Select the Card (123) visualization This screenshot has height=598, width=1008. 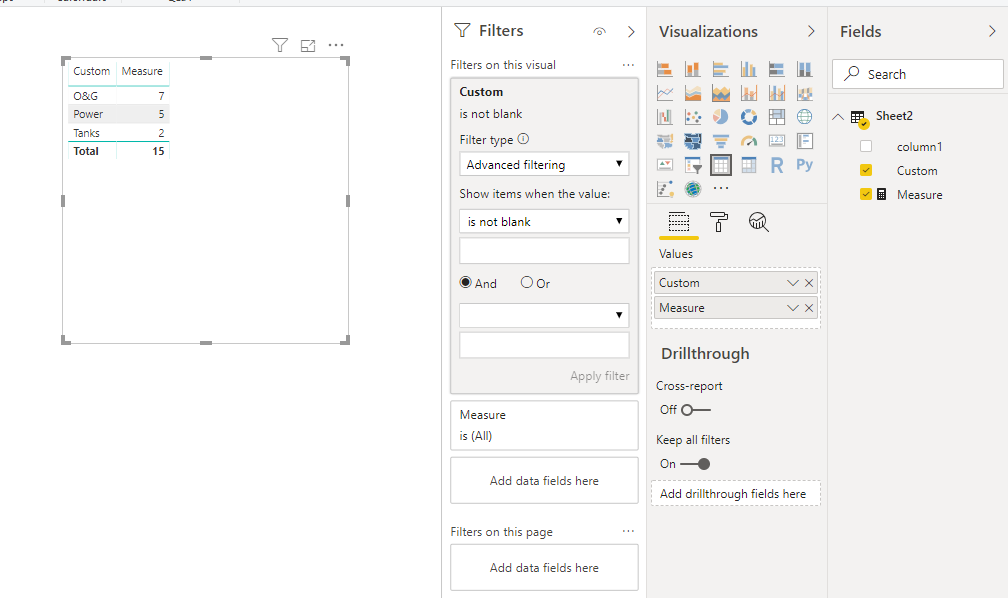777,141
